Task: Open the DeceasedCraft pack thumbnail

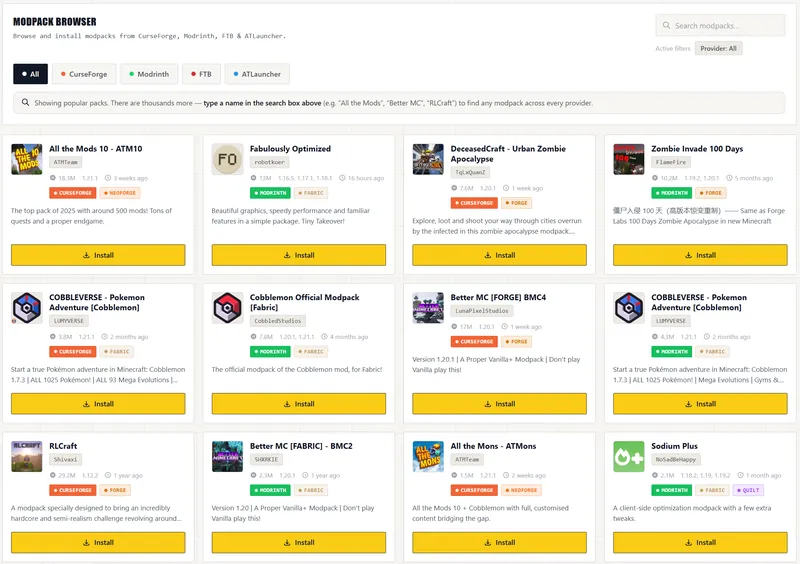Action: [x=428, y=159]
